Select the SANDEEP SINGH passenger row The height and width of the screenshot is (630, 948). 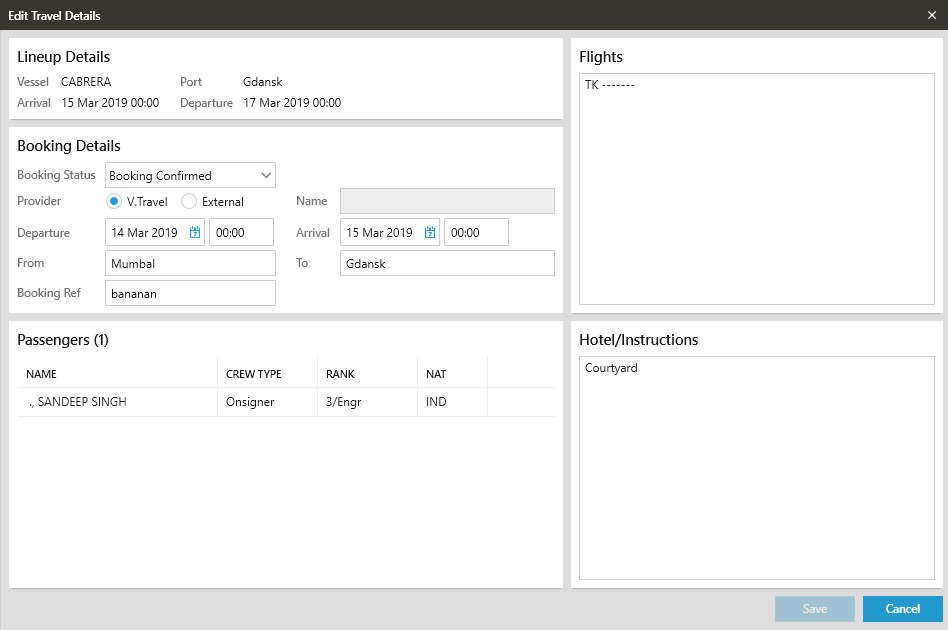[x=120, y=402]
